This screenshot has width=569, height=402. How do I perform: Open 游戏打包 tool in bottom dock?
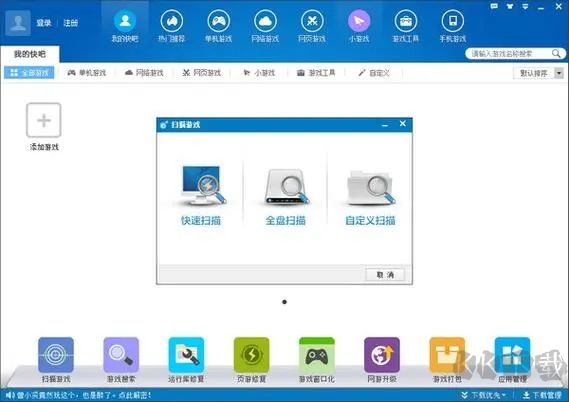tap(447, 360)
